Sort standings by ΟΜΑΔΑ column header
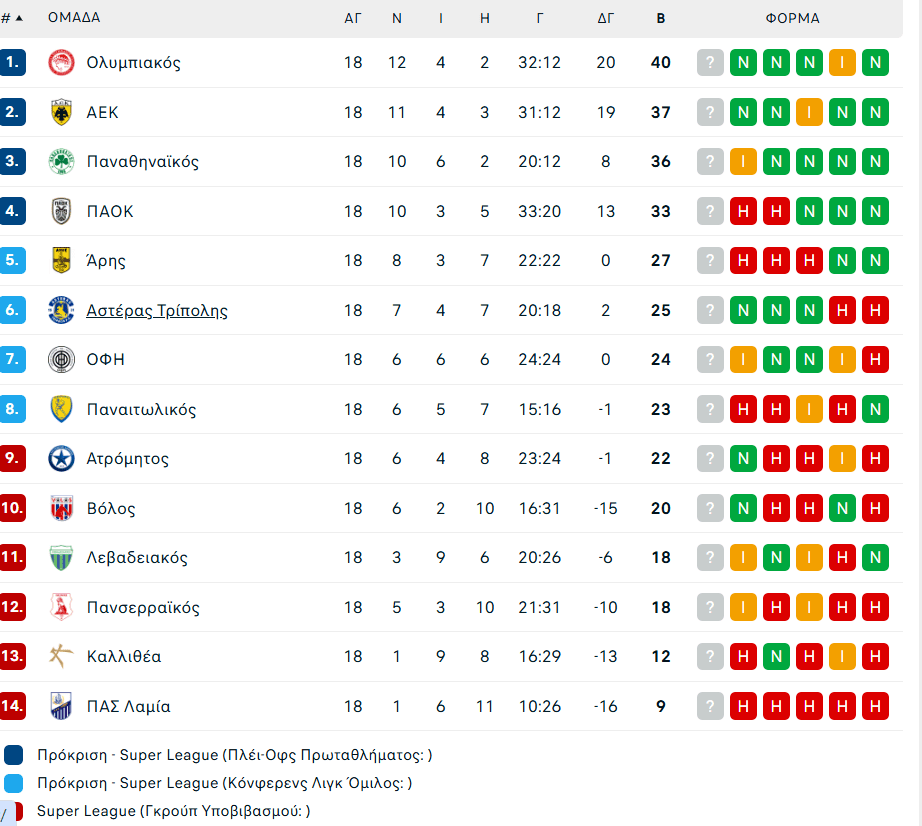The height and width of the screenshot is (826, 922). click(74, 18)
